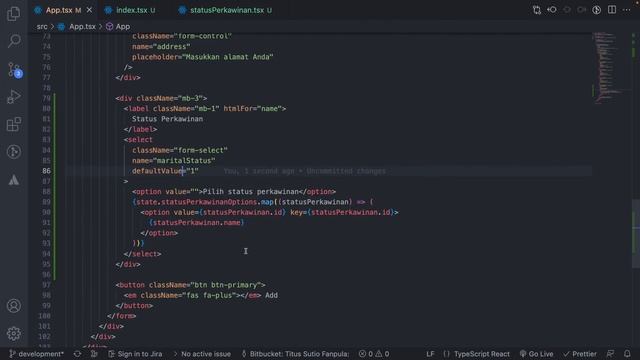Click the text className="form-select"
The height and width of the screenshot is (360, 640).
(x=180, y=150)
